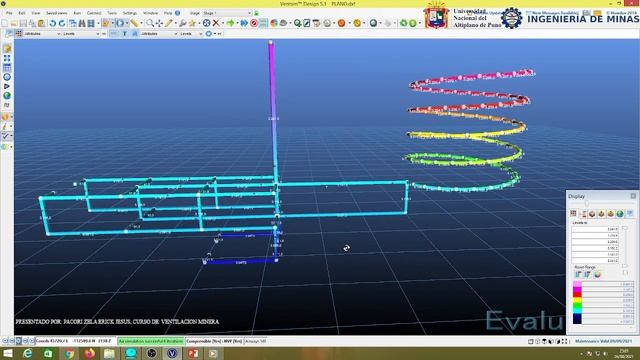Screen dimensions: 640x360
Task: Click the globe icon in left sidebar
Action: (x=7, y=96)
